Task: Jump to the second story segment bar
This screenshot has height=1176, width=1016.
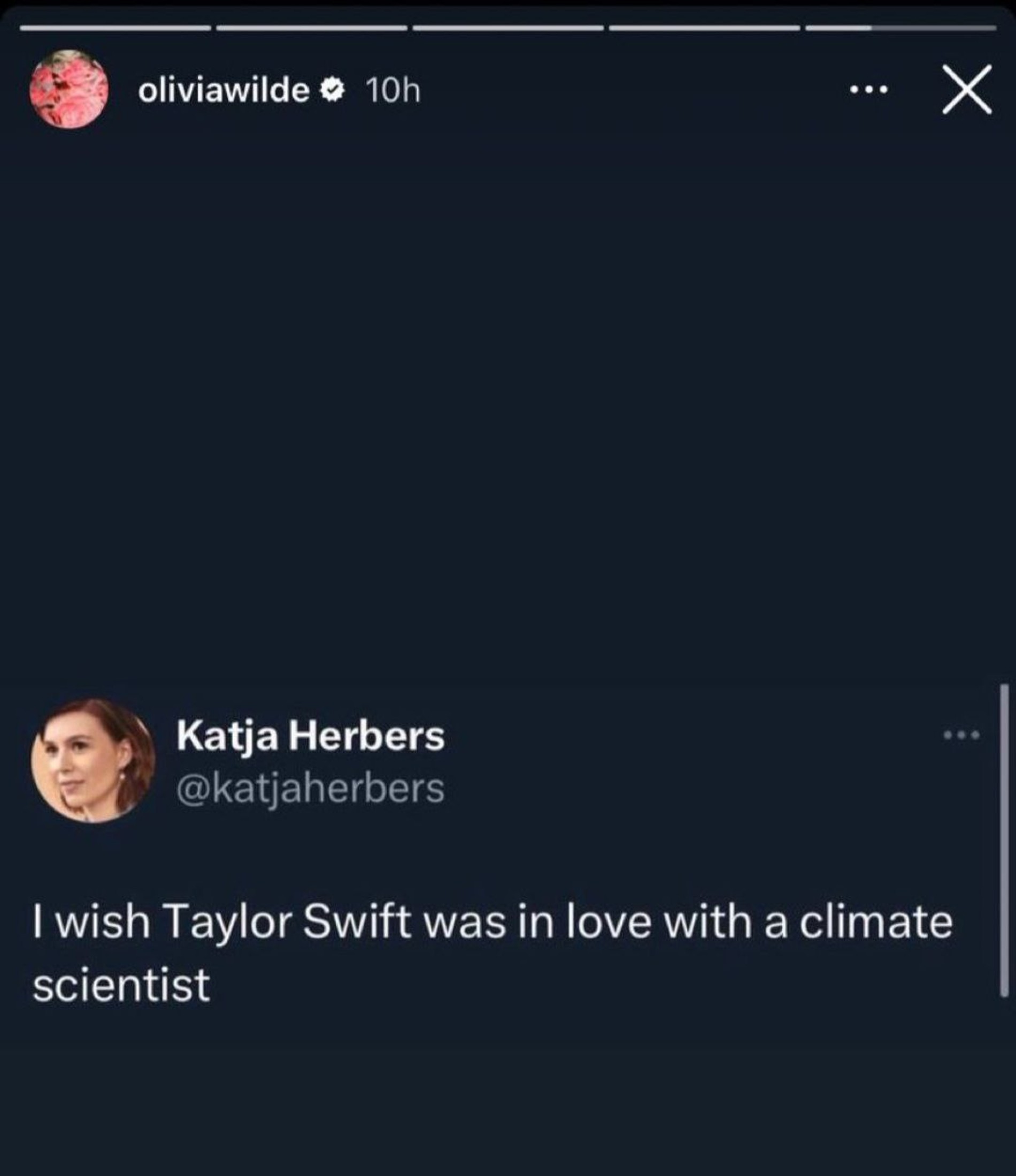Action: [x=312, y=28]
